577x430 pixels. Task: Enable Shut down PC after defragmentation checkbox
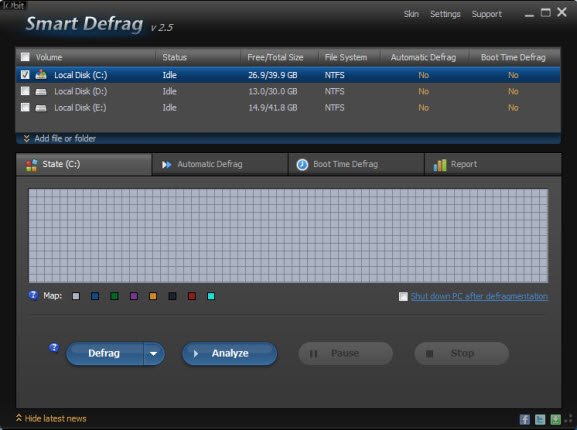(x=403, y=296)
